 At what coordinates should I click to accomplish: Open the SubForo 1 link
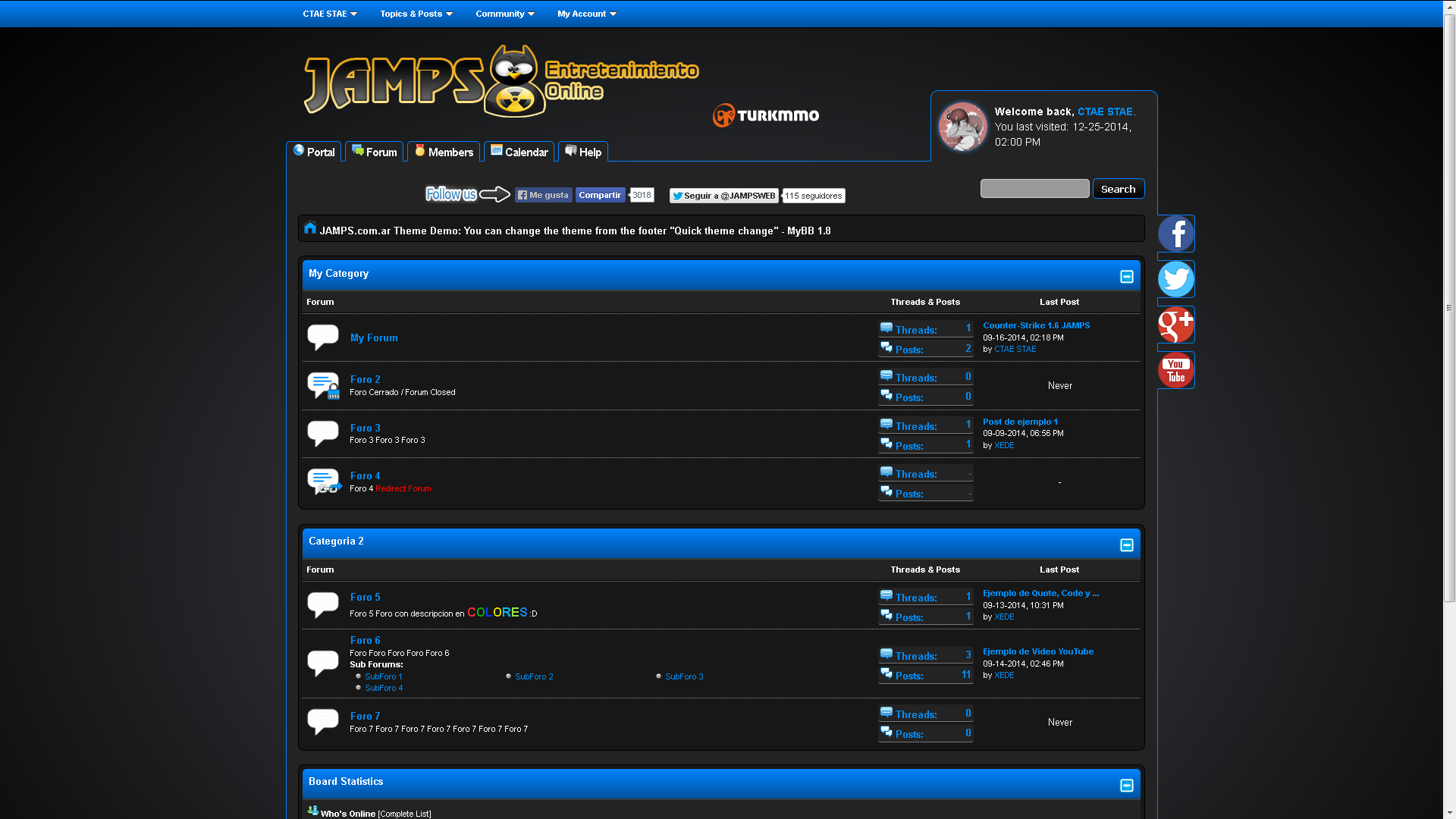click(384, 676)
